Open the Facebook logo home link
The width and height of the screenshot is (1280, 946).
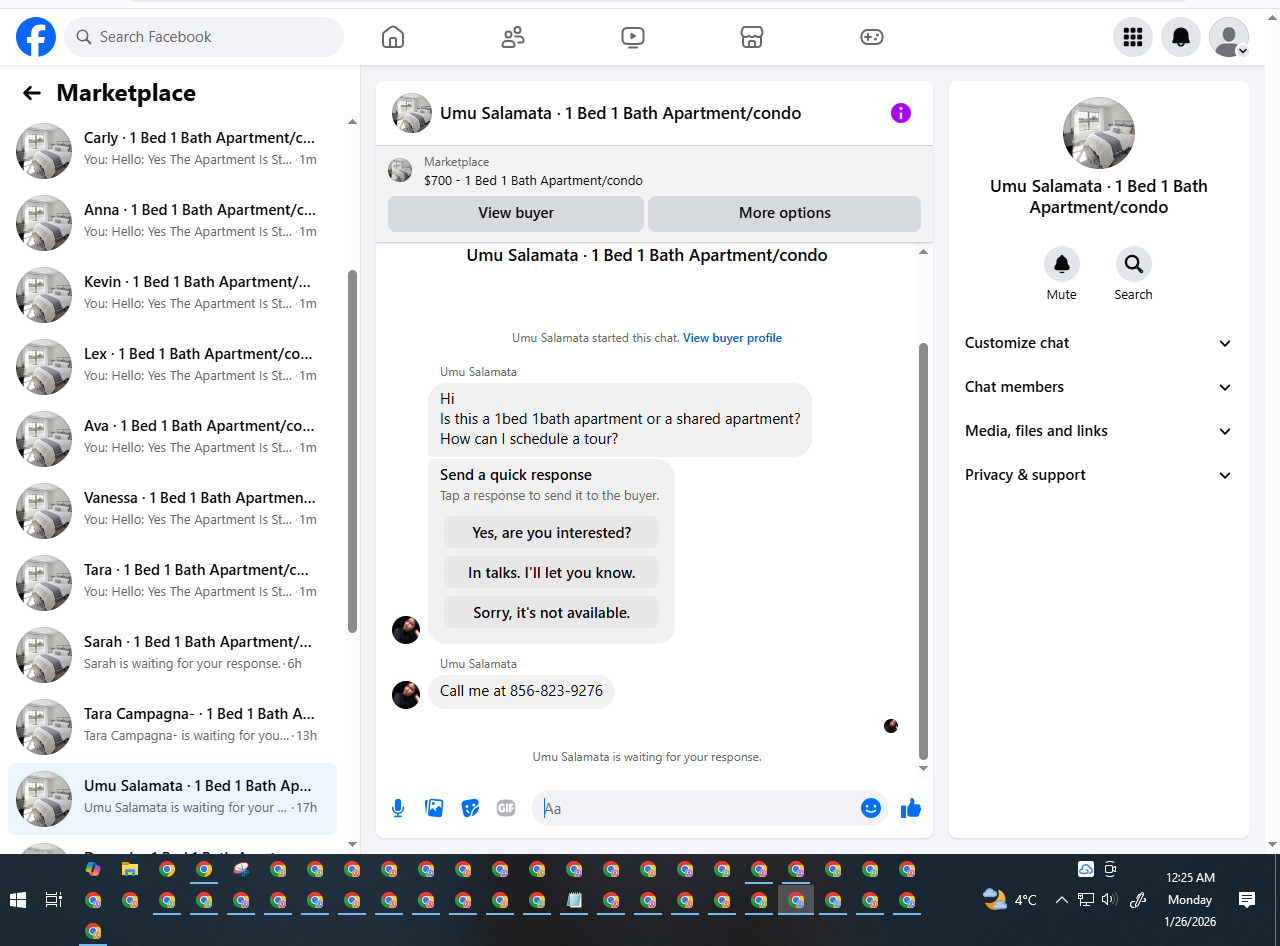(x=36, y=37)
